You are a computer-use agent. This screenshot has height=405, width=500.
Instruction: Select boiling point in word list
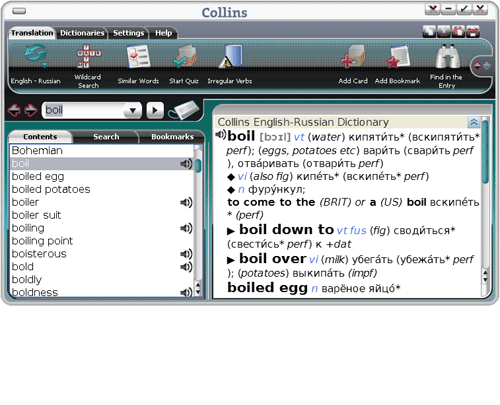coord(102,241)
